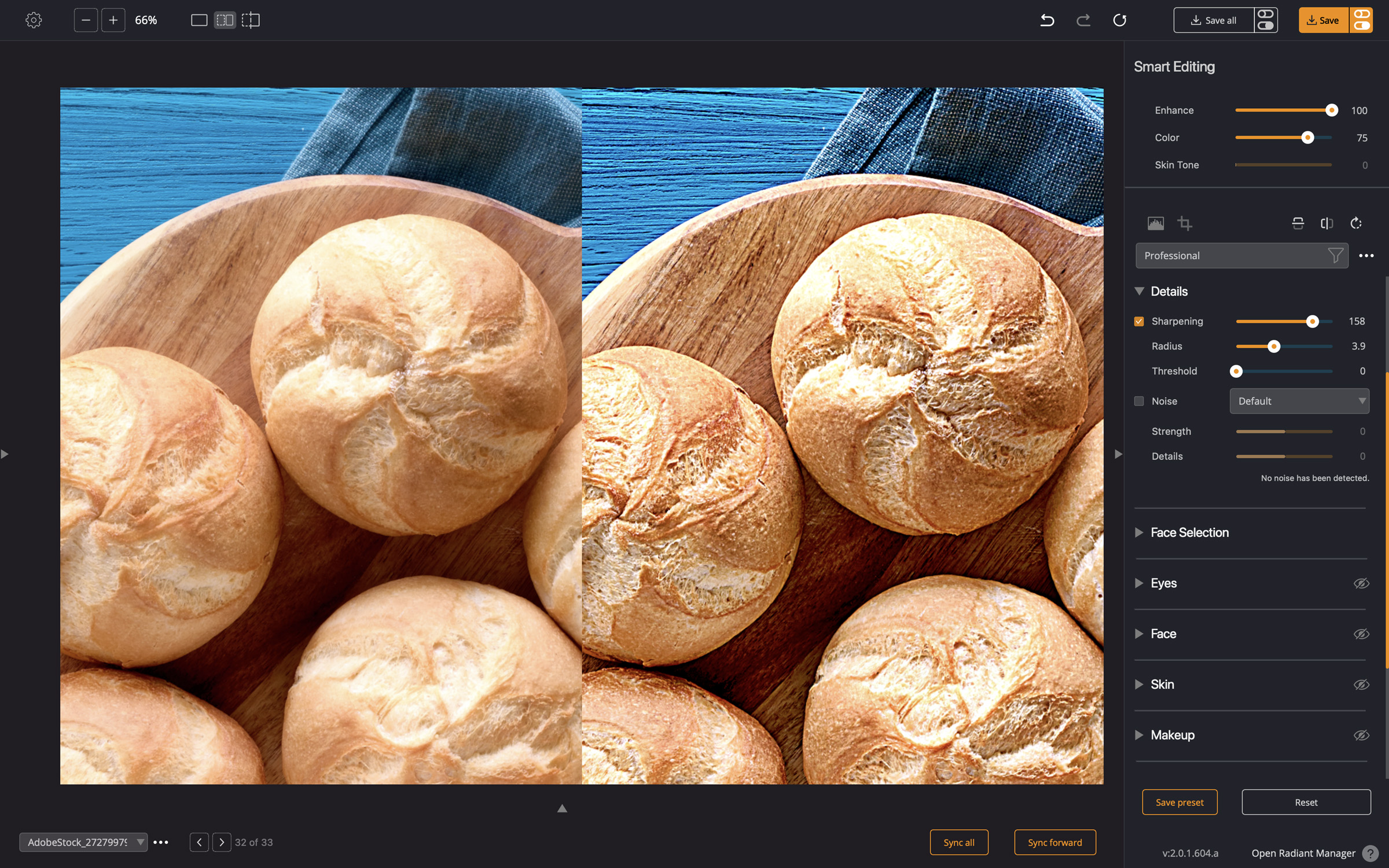Open preset more-options dots
The image size is (1389, 868).
1366,256
